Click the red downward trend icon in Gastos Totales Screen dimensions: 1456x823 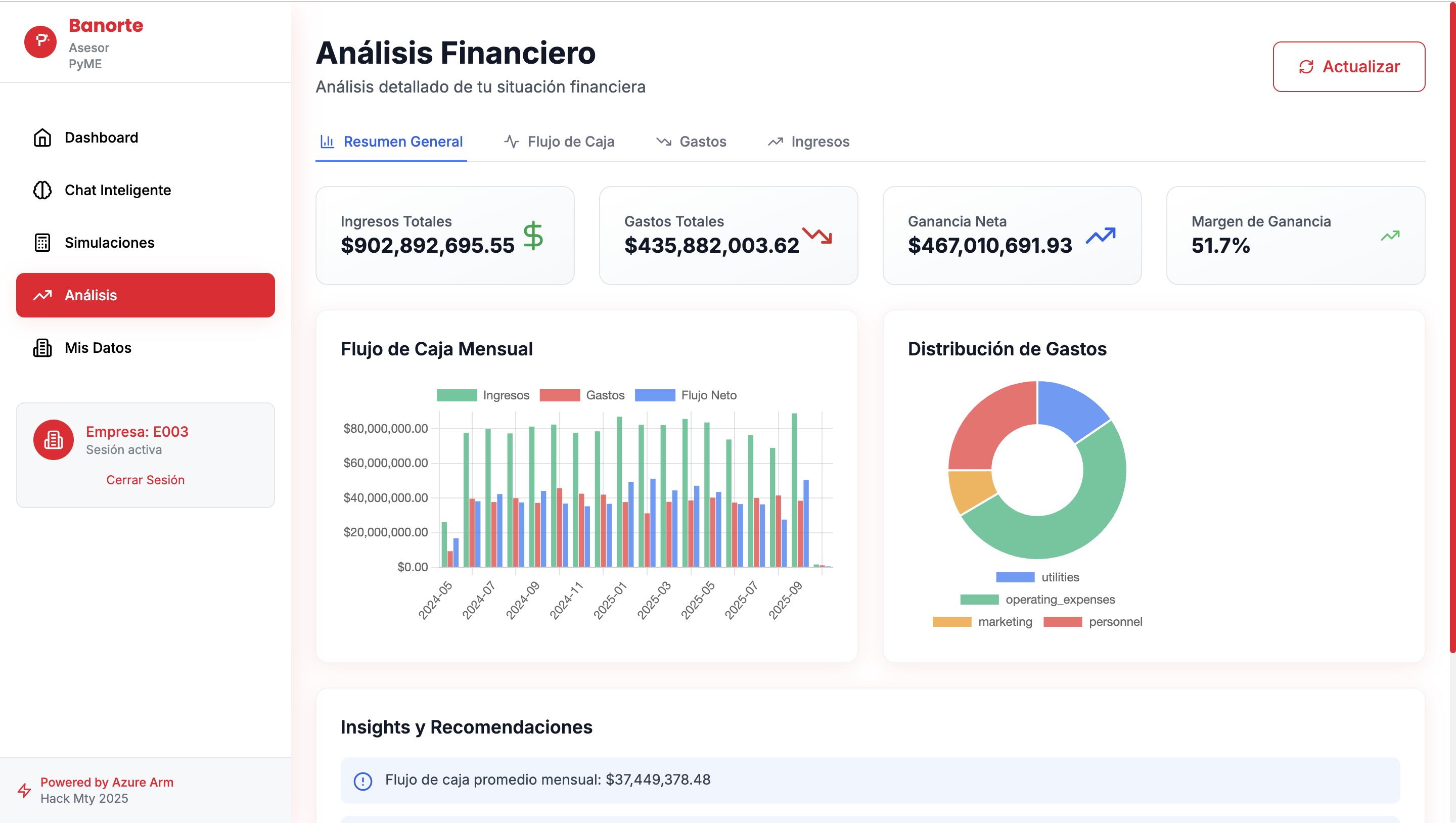[x=817, y=235]
